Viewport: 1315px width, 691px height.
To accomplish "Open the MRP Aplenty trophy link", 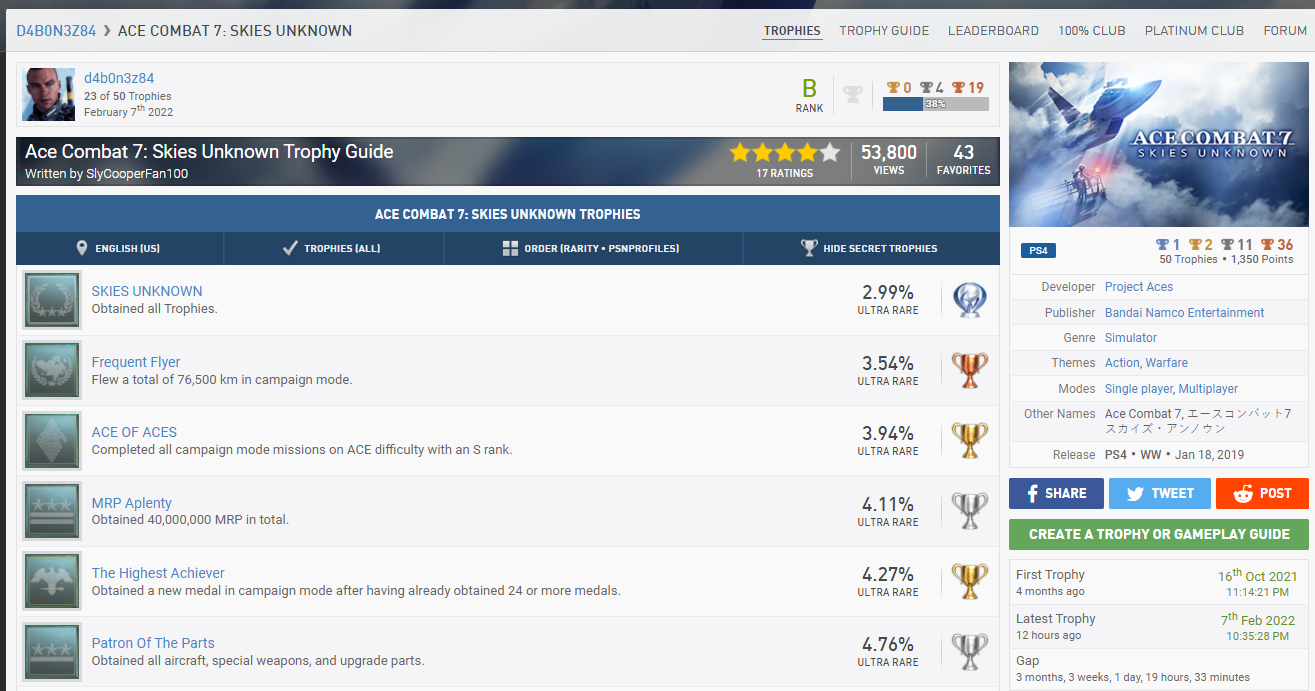I will pos(132,503).
